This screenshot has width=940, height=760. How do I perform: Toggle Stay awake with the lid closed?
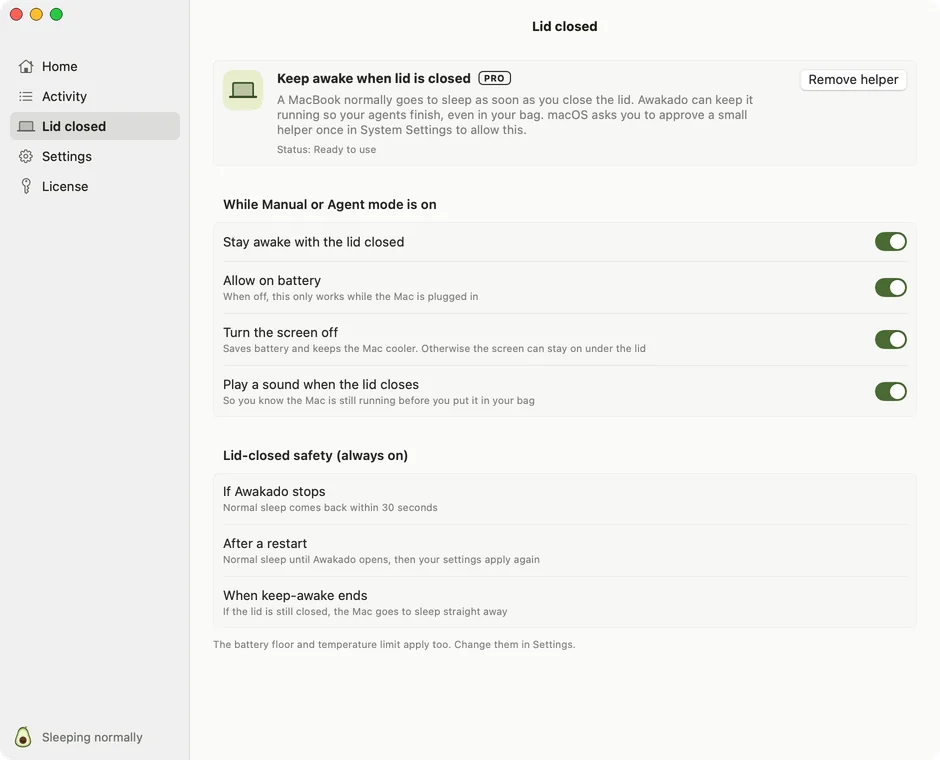(890, 242)
